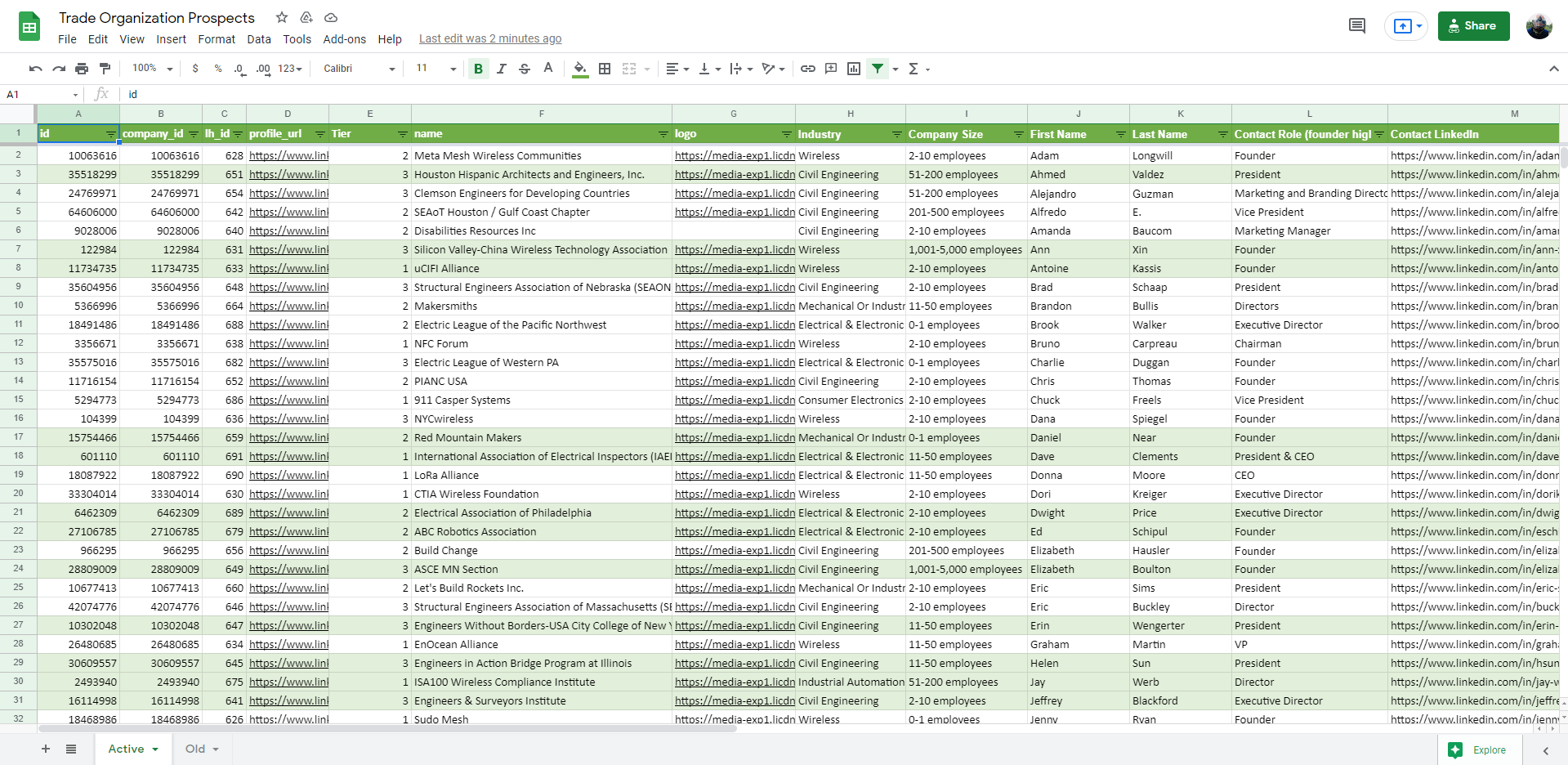Open text wrapping options
The width and height of the screenshot is (1568, 765).
coord(741,69)
